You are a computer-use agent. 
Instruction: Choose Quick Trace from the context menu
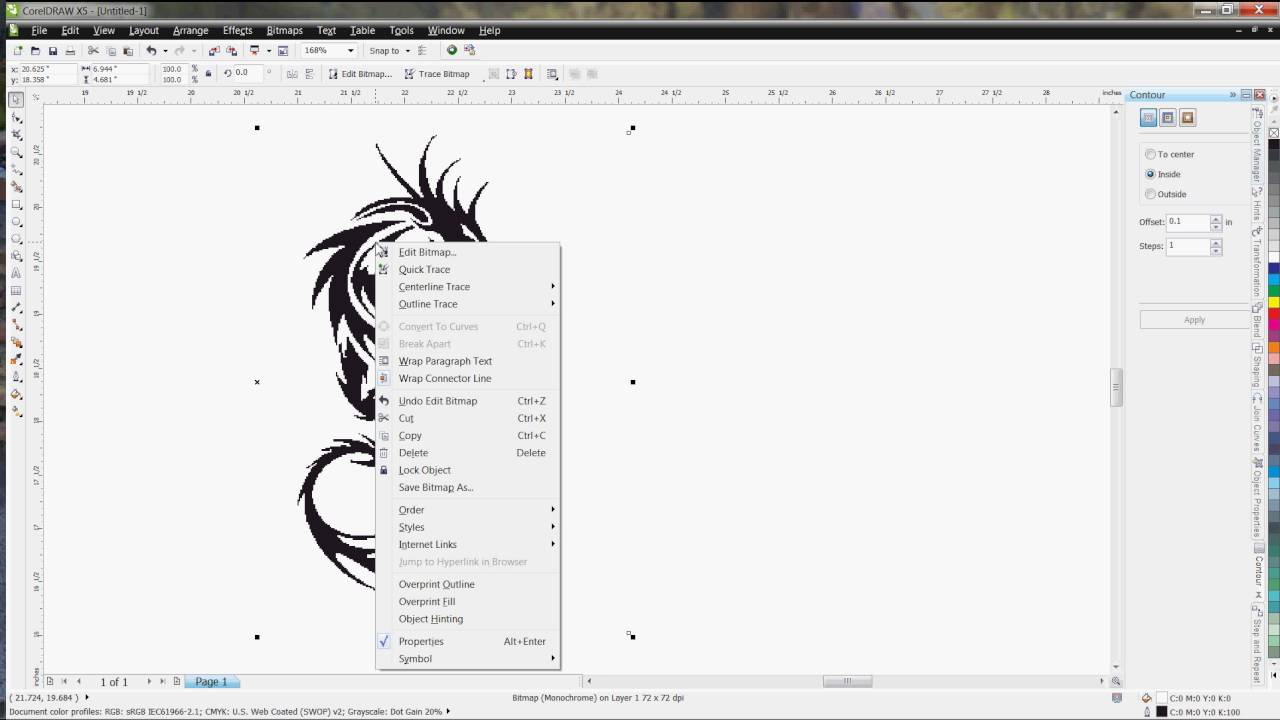pos(424,269)
